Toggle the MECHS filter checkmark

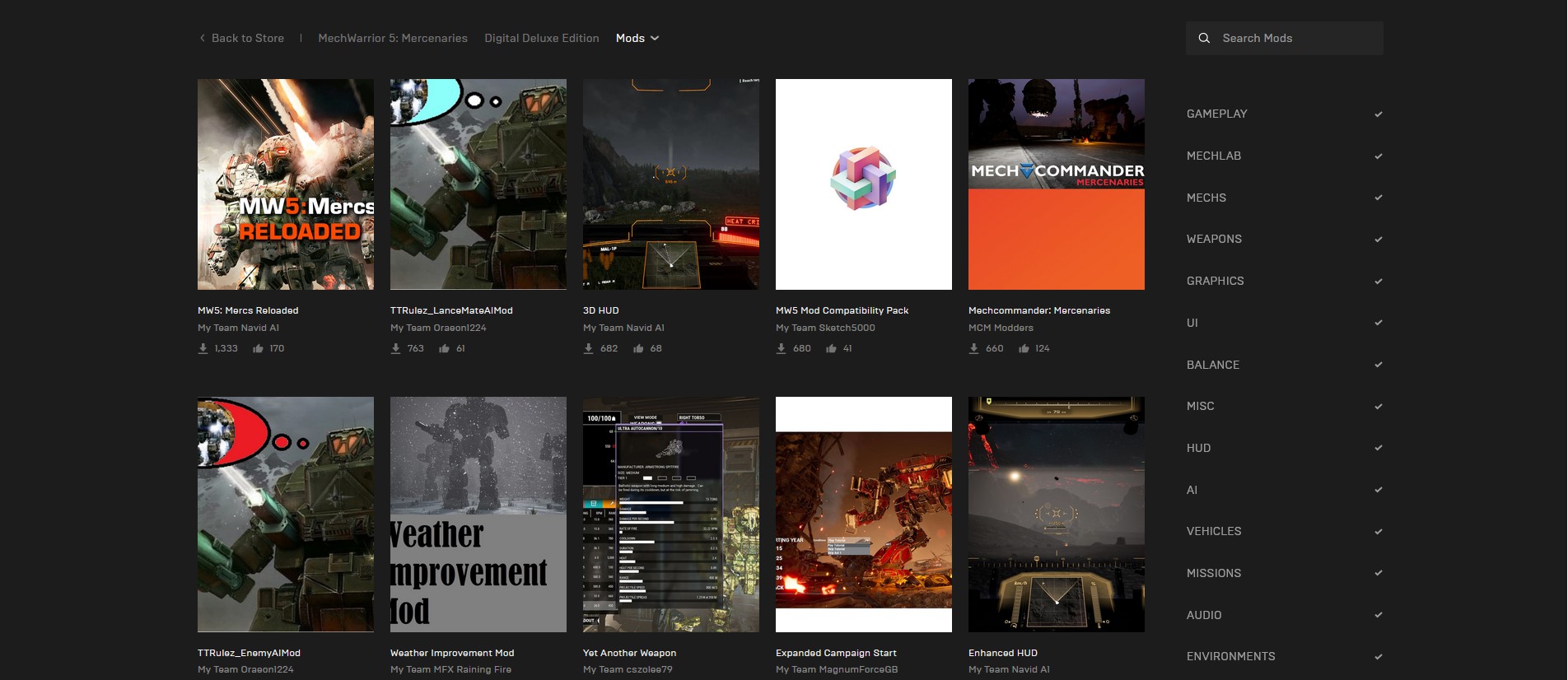point(1379,198)
